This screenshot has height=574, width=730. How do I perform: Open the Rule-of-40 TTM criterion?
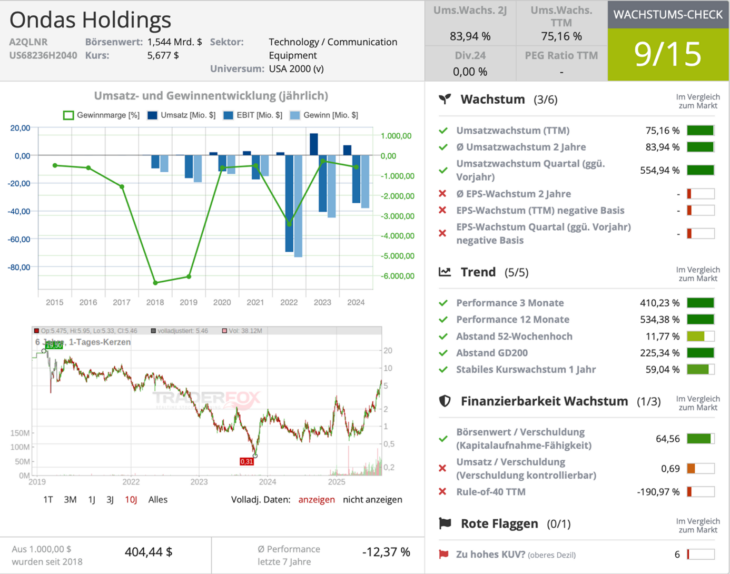point(491,492)
